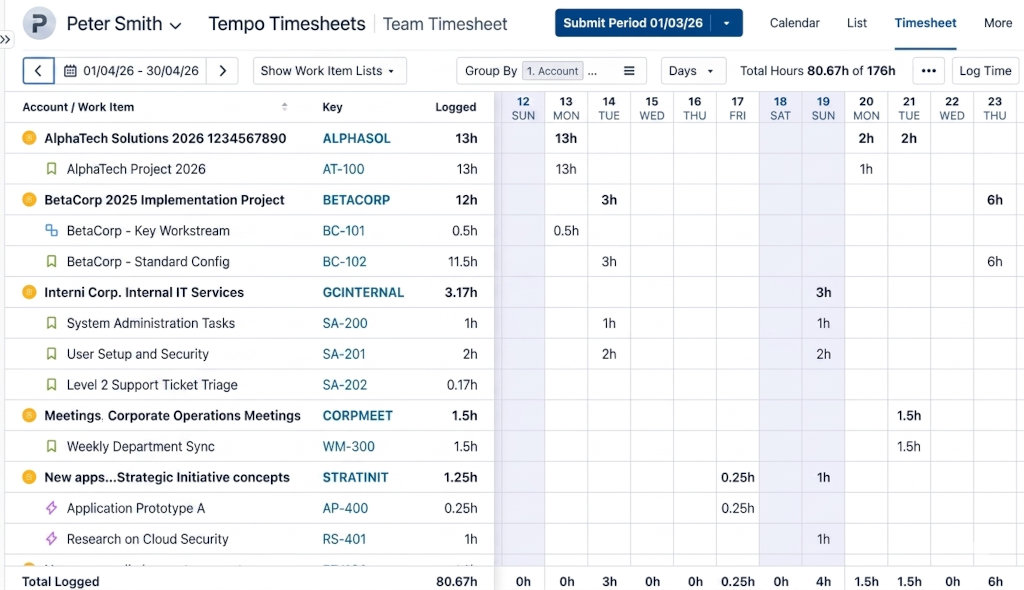Click the Strategic Initiative concepts account icon
Viewport: 1024px width, 590px height.
29,477
